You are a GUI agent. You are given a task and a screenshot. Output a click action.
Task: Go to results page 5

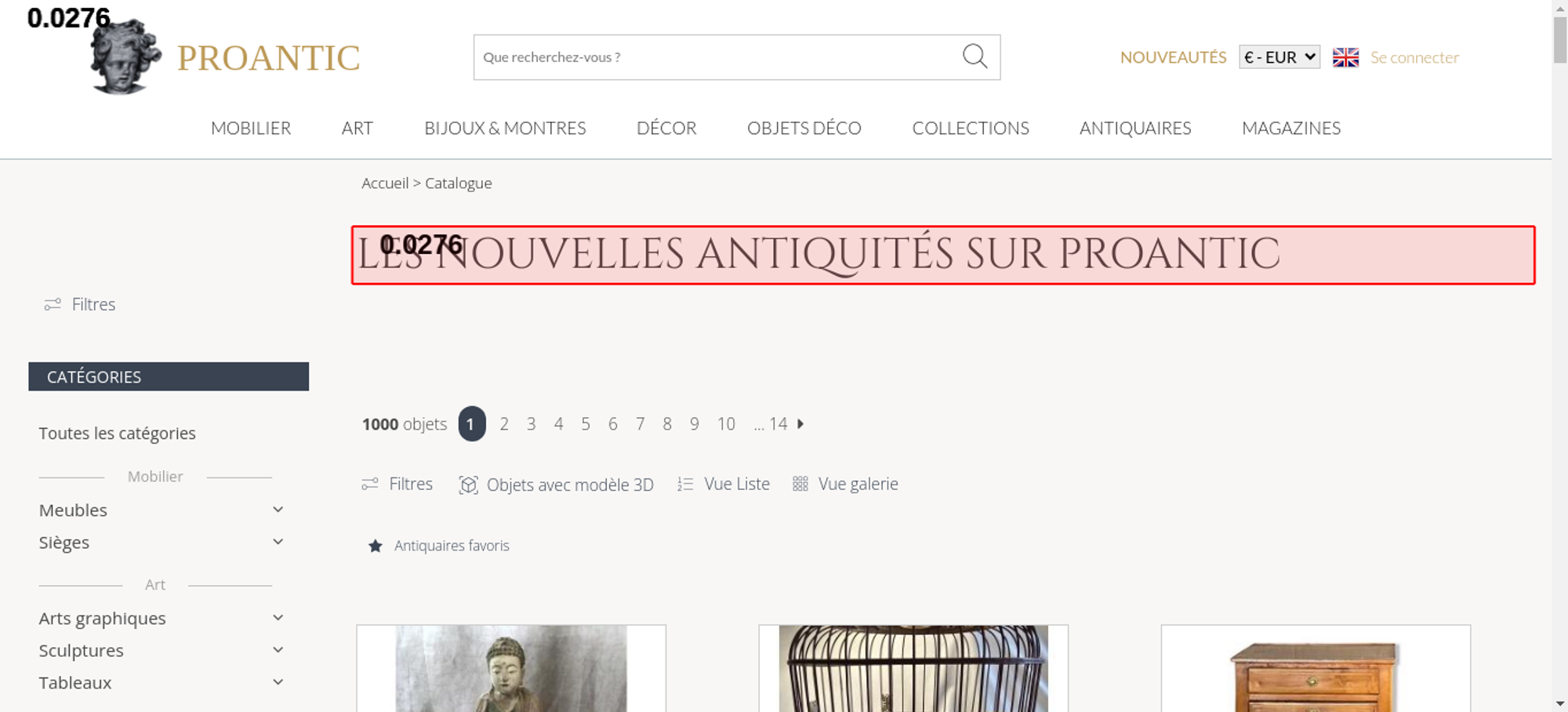click(586, 424)
